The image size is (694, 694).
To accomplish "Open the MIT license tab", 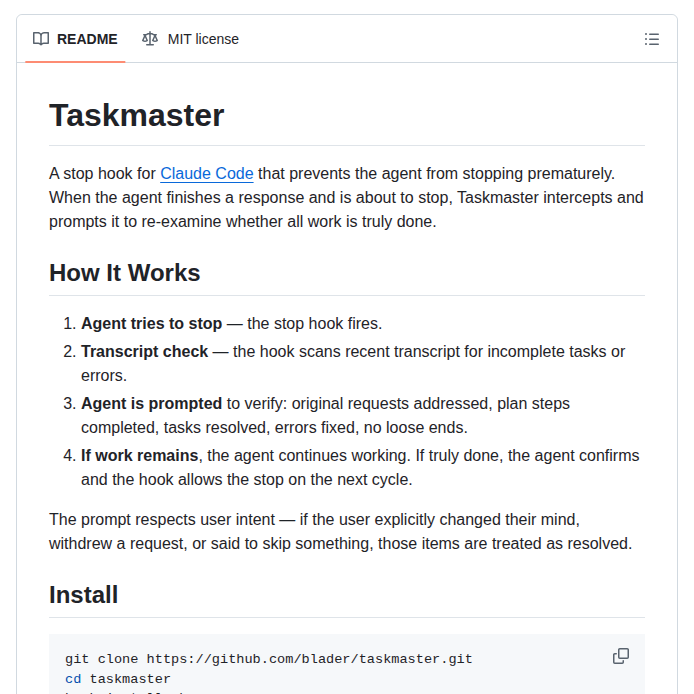I will (x=190, y=39).
